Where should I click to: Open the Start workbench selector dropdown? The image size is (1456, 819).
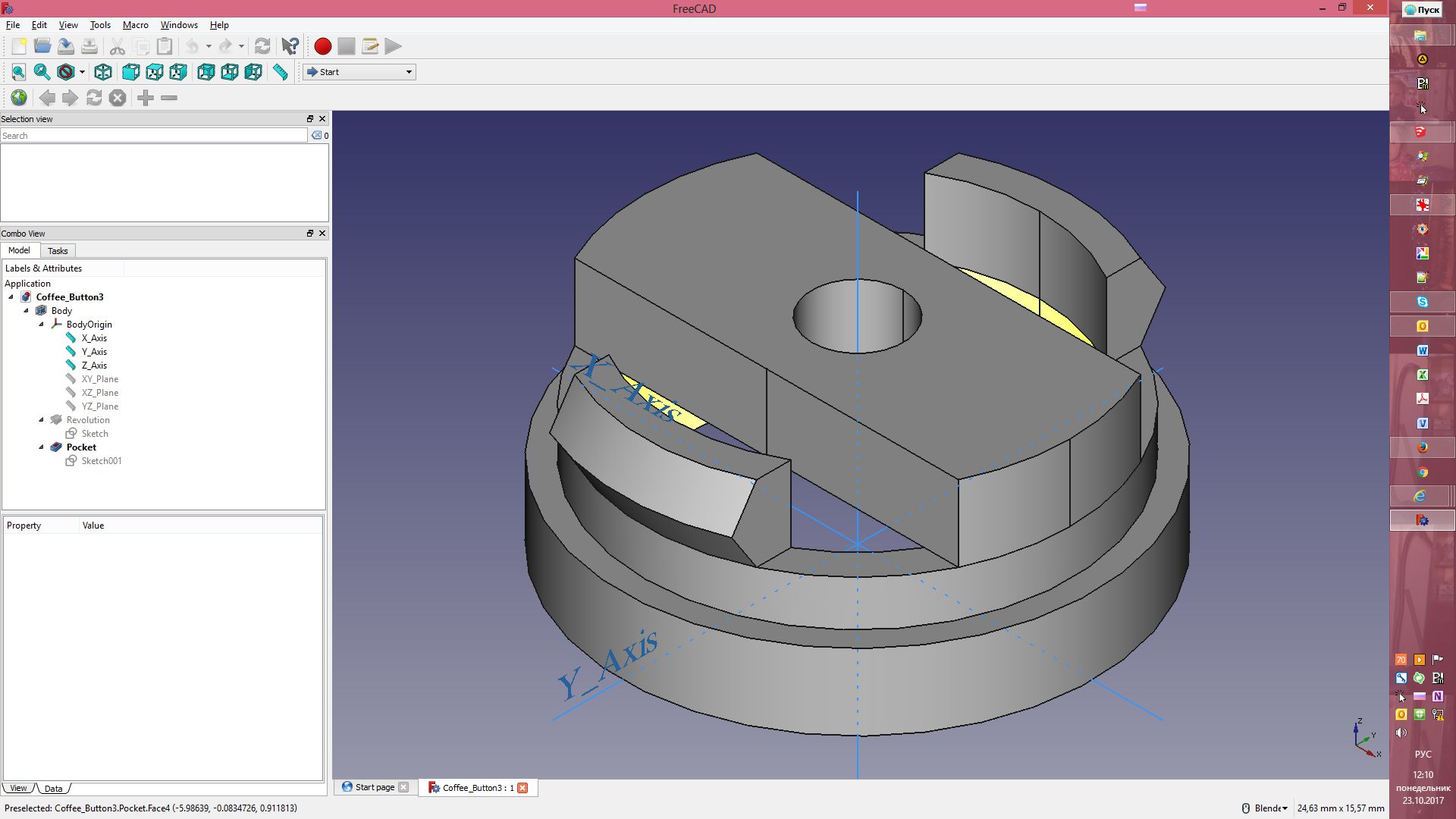click(x=359, y=72)
